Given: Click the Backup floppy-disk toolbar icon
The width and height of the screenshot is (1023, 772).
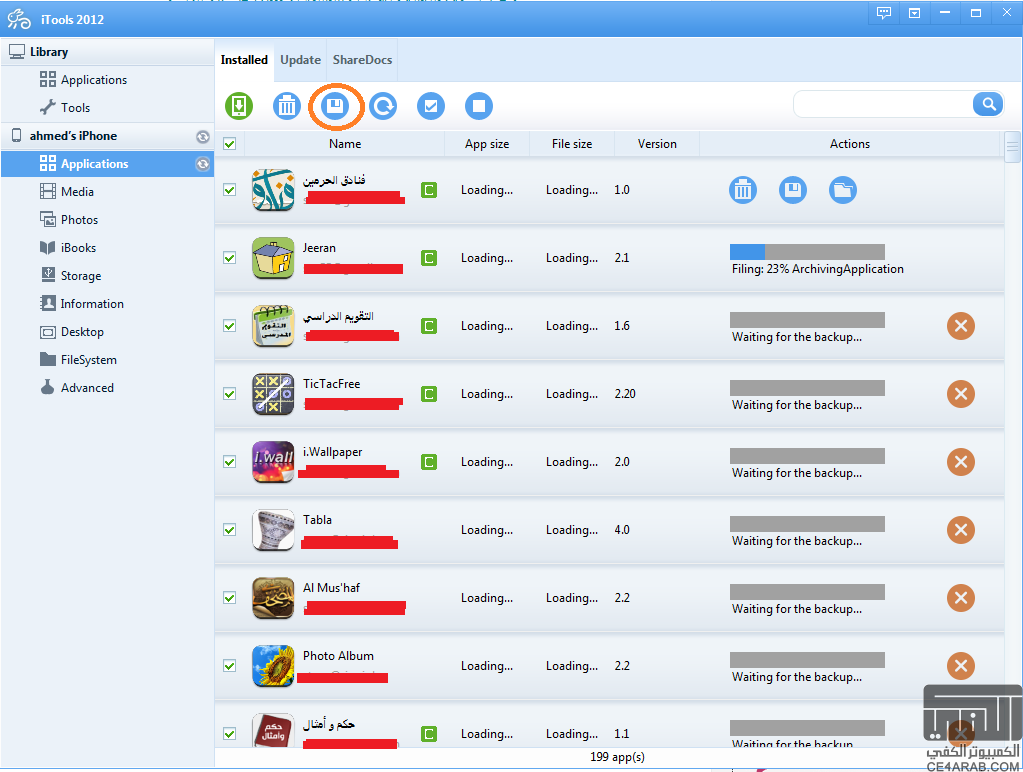Looking at the screenshot, I should (335, 106).
